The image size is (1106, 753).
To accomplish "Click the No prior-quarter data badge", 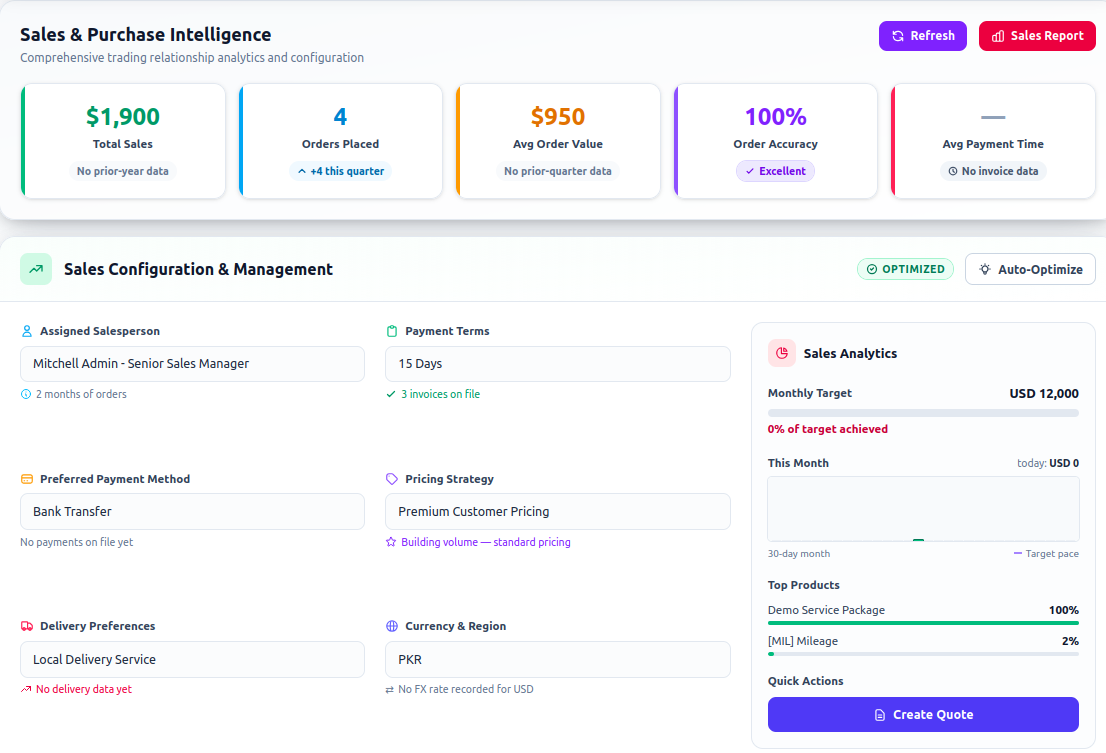I will point(558,171).
